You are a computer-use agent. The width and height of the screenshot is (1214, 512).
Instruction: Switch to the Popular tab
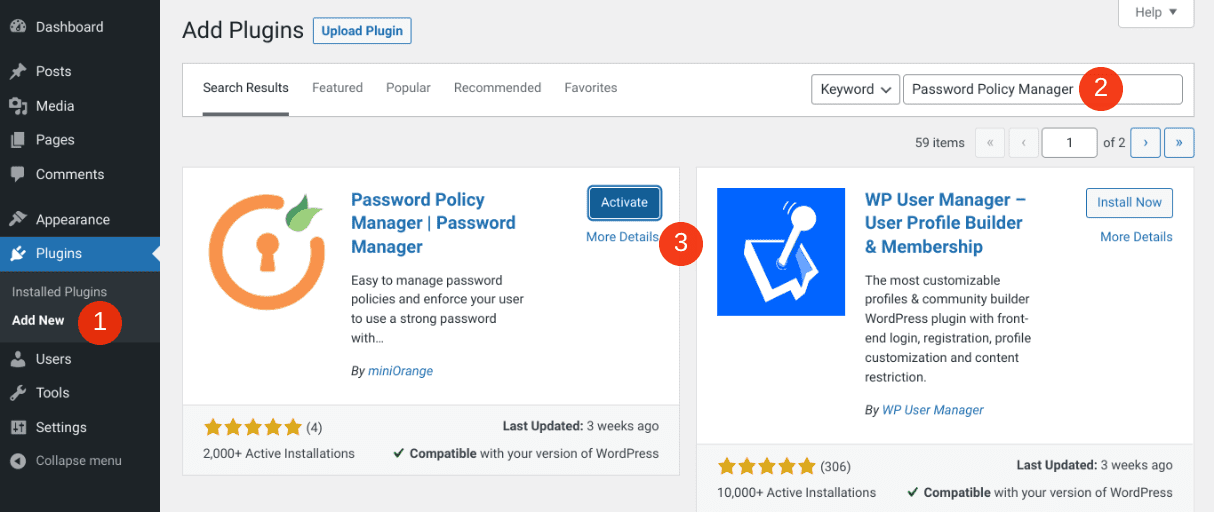click(408, 88)
